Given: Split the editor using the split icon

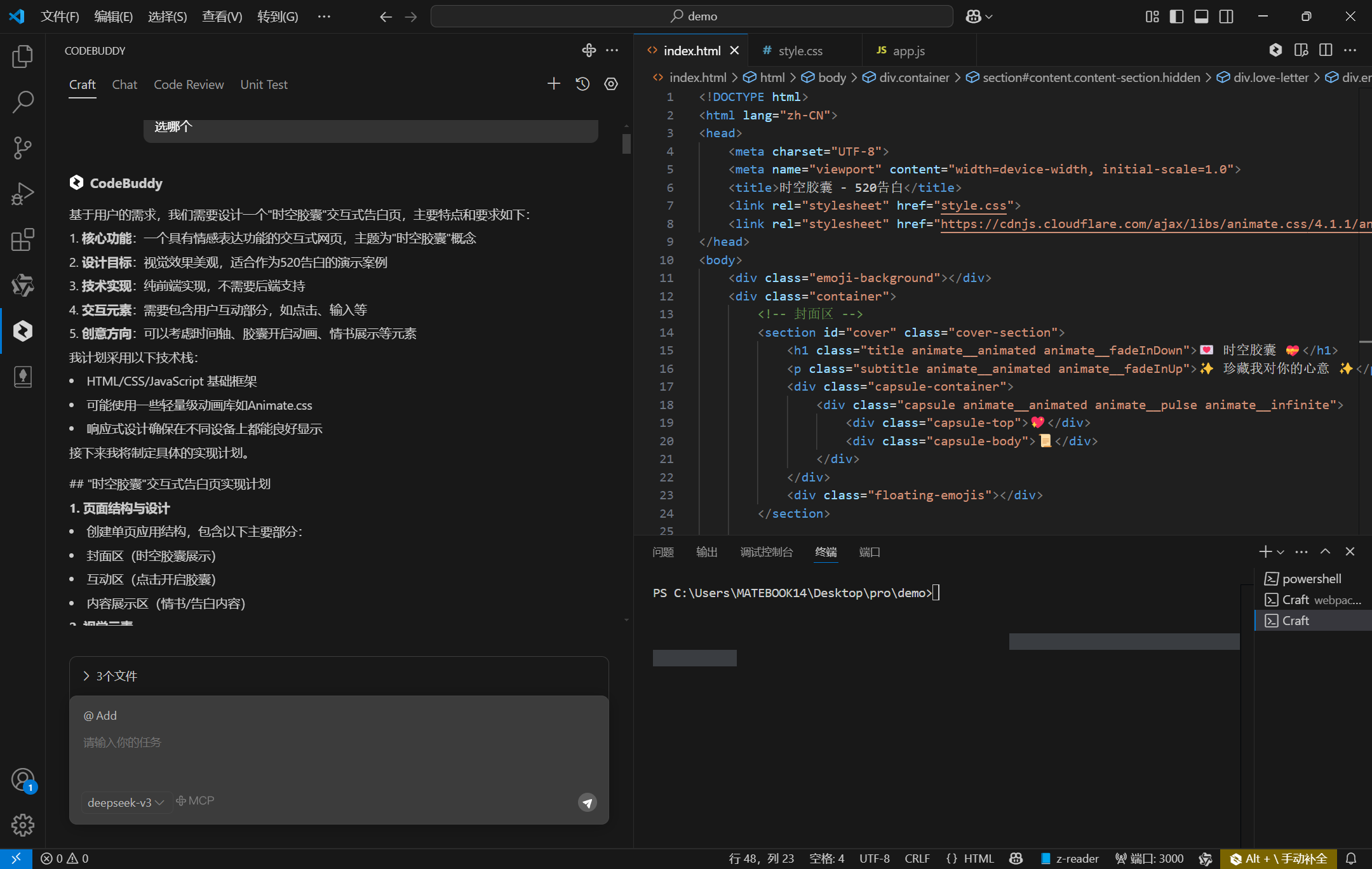Looking at the screenshot, I should click(x=1326, y=50).
